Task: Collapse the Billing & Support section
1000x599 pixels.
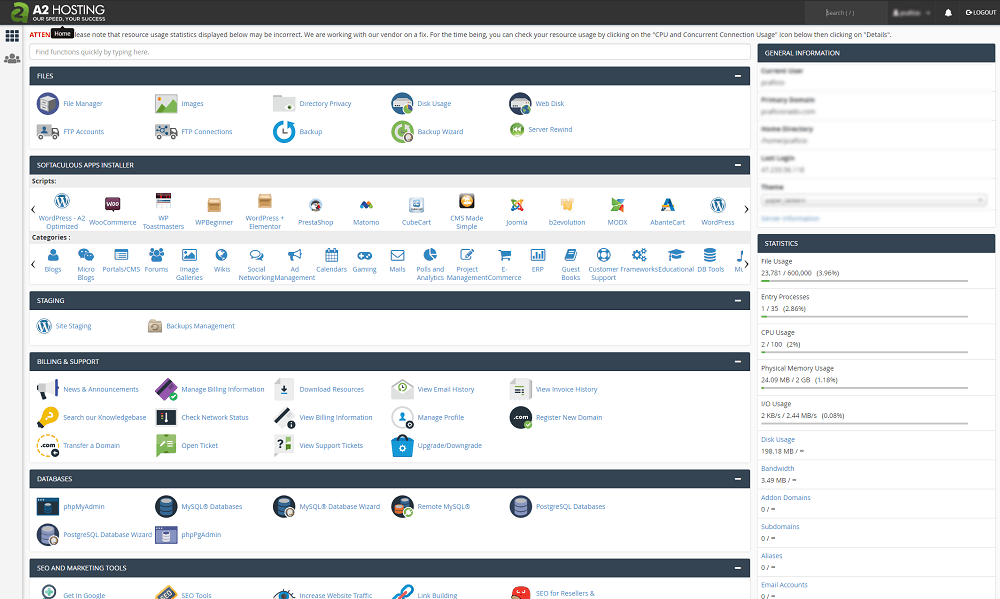Action: pyautogui.click(x=738, y=362)
